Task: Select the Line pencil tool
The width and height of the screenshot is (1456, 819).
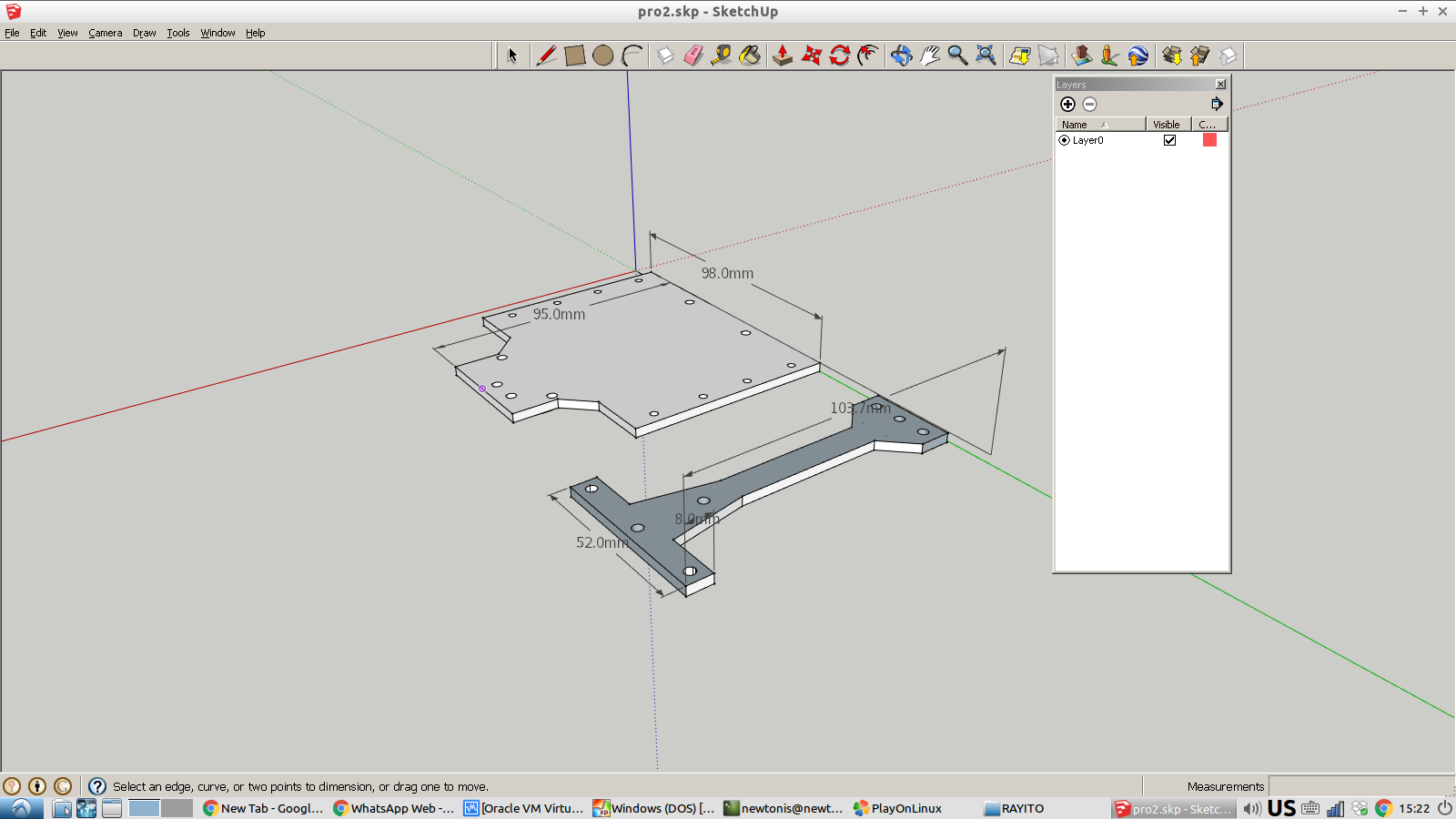Action: pos(546,56)
